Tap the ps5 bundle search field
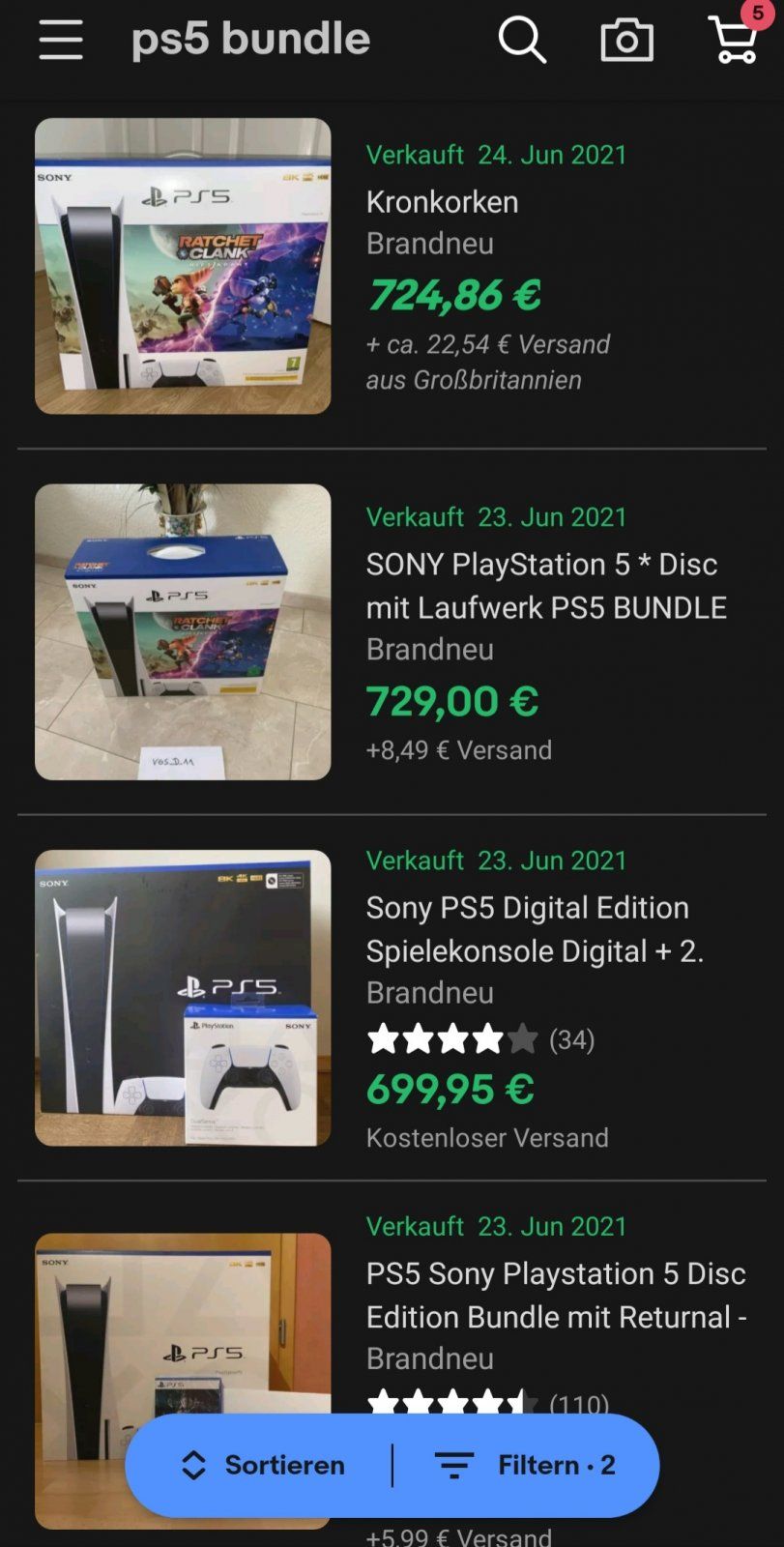 pos(251,40)
